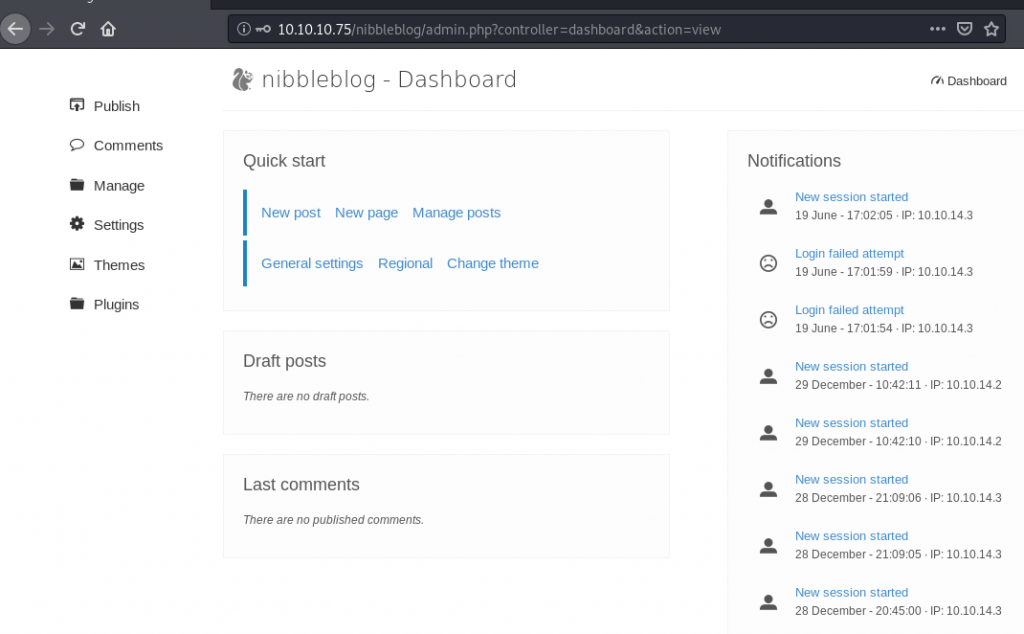The image size is (1024, 634).
Task: Click the nibbleblog - Dashboard title
Action: (x=389, y=79)
